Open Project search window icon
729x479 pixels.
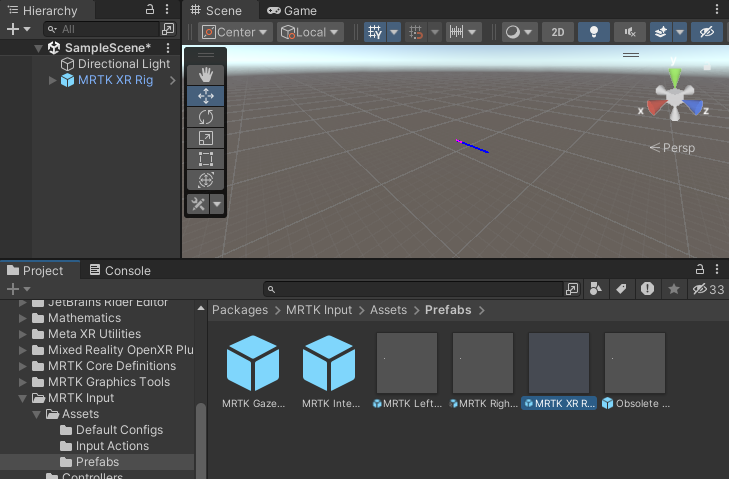(x=572, y=289)
